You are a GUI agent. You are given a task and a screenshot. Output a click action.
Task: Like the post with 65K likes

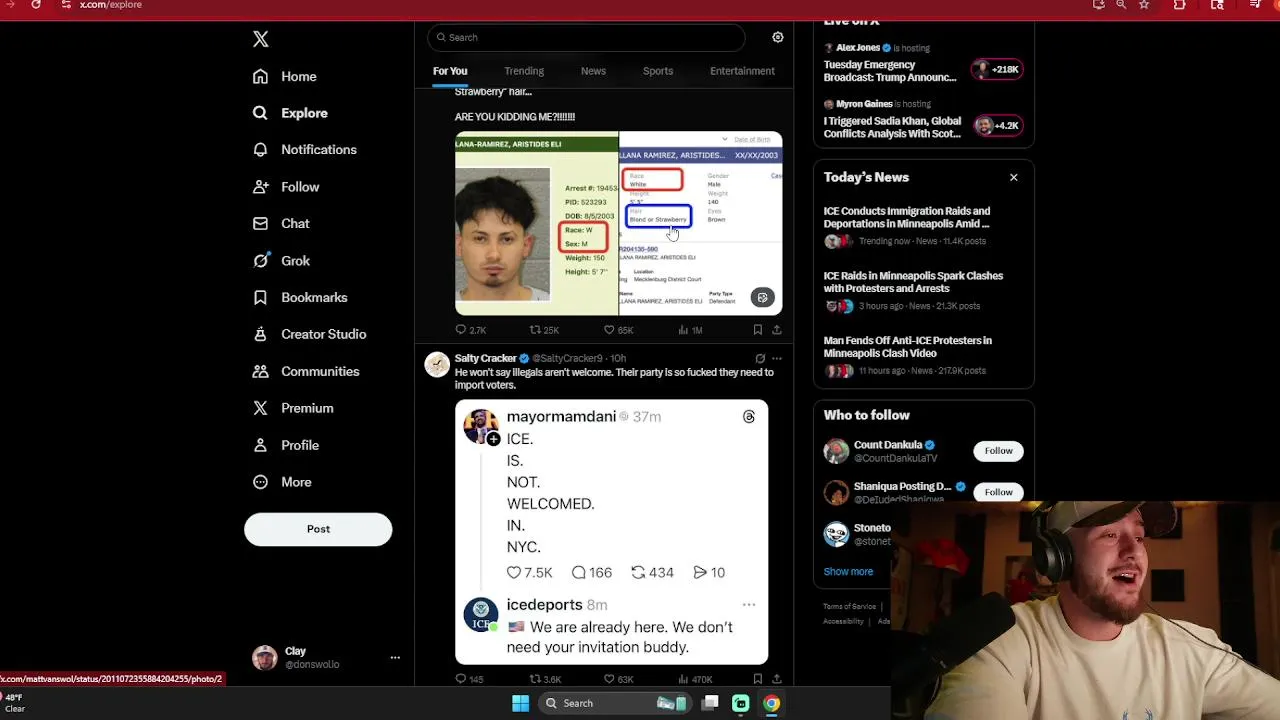[x=618, y=330]
